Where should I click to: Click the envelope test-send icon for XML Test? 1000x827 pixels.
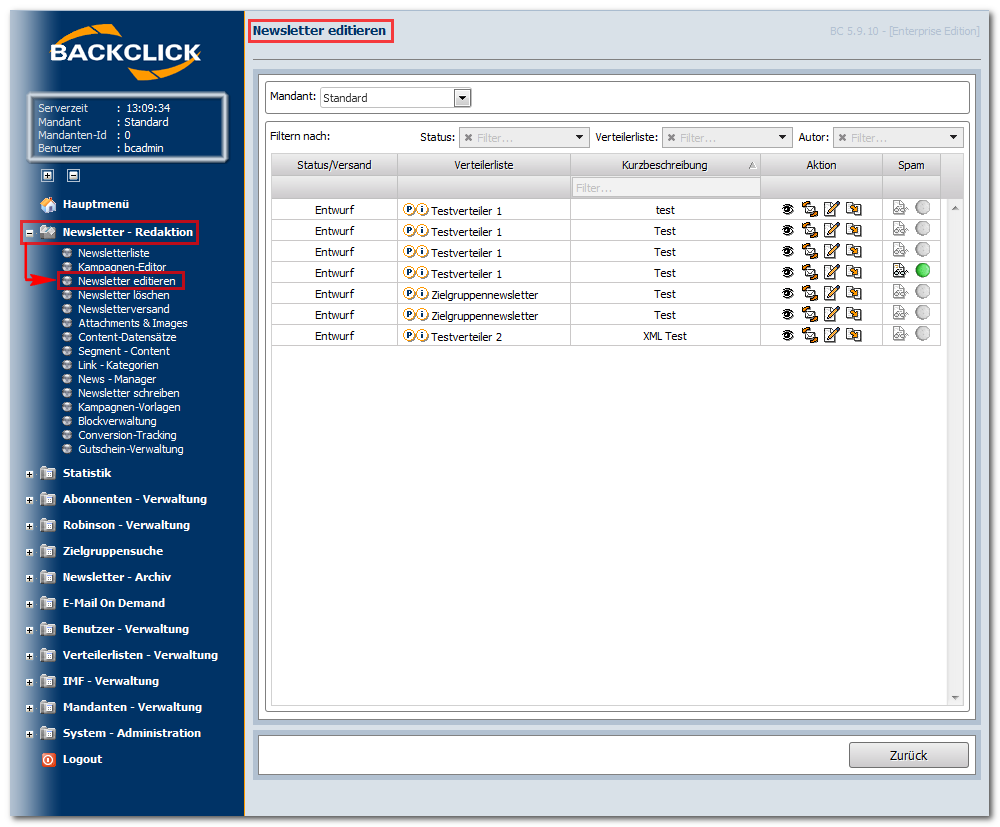809,335
